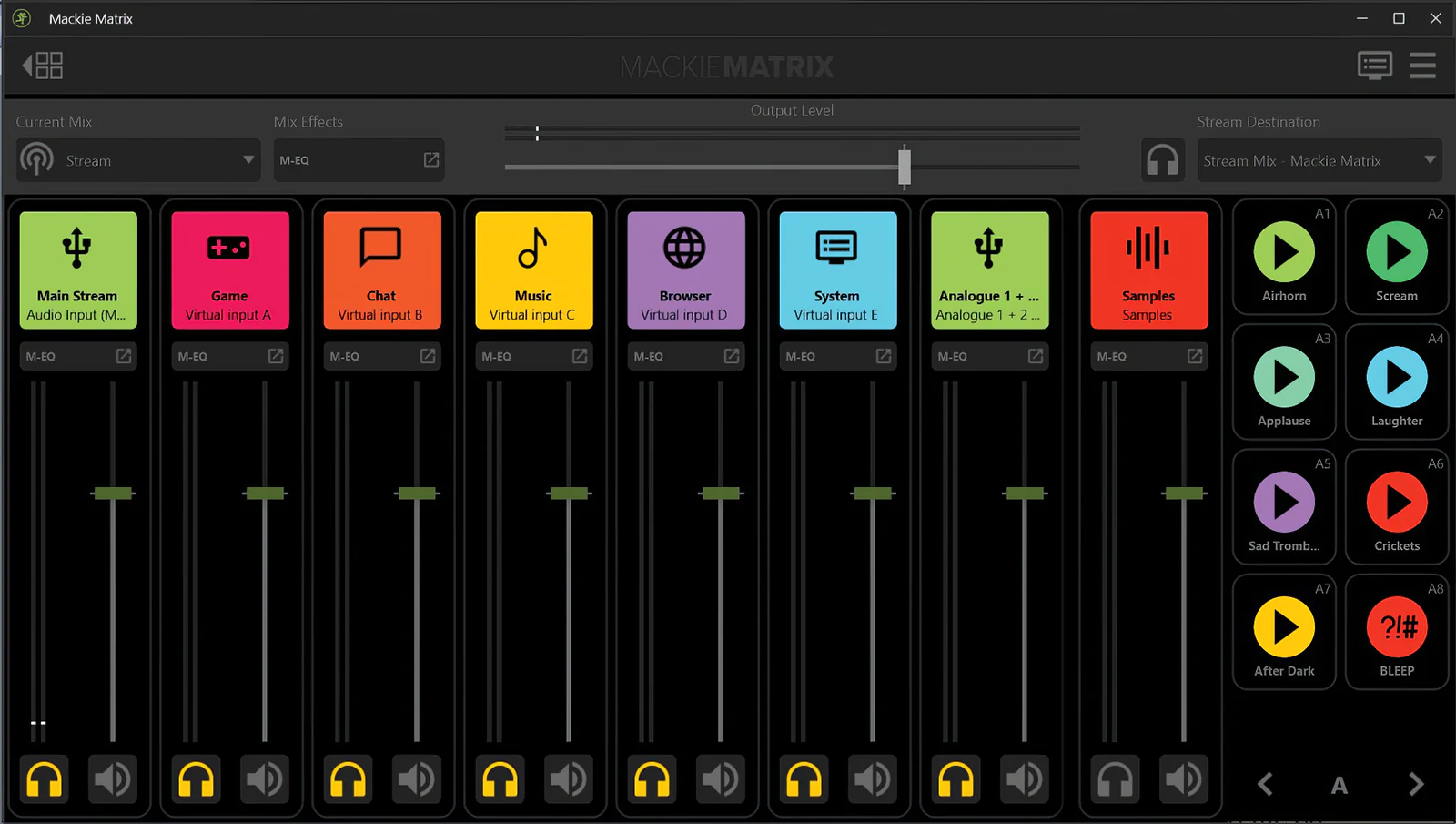Select the Analogue 1 + 2 tile
Viewport: 1456px width, 824px height.
click(990, 270)
